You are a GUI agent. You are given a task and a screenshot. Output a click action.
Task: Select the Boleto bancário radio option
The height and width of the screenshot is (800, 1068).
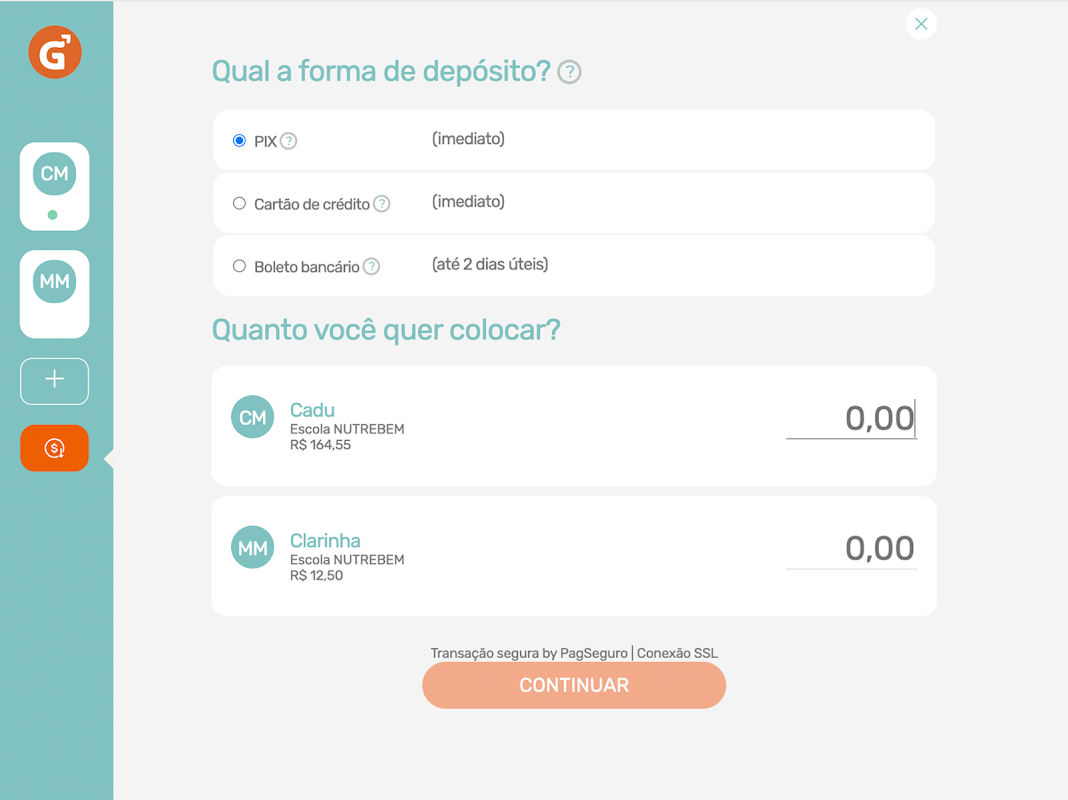click(239, 266)
